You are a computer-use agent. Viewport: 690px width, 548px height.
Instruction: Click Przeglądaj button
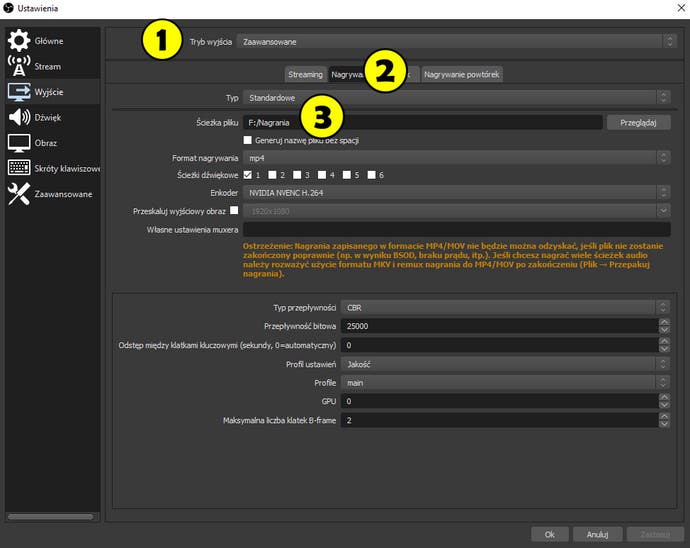point(638,122)
